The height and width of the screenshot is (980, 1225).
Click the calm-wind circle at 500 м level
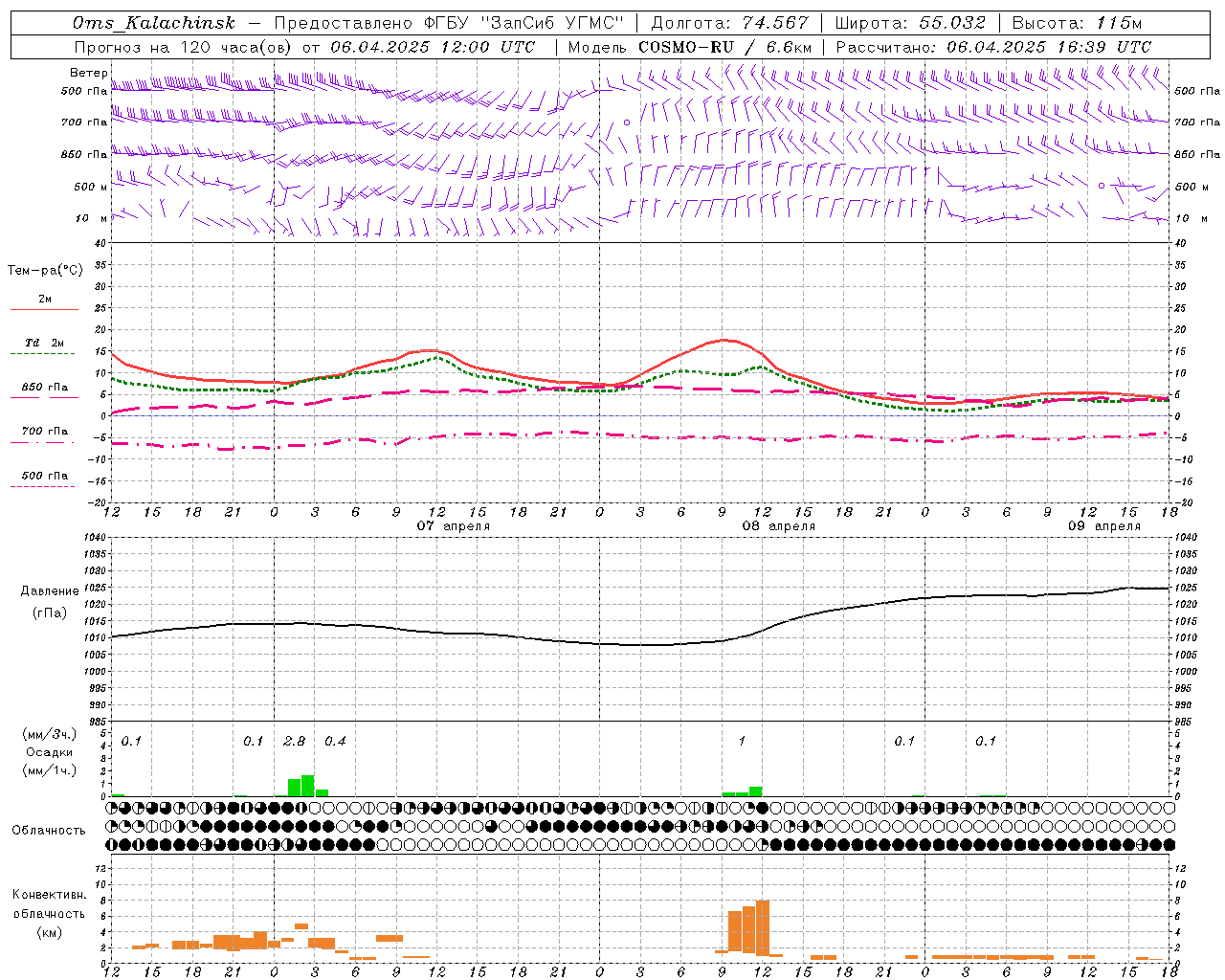[1102, 186]
